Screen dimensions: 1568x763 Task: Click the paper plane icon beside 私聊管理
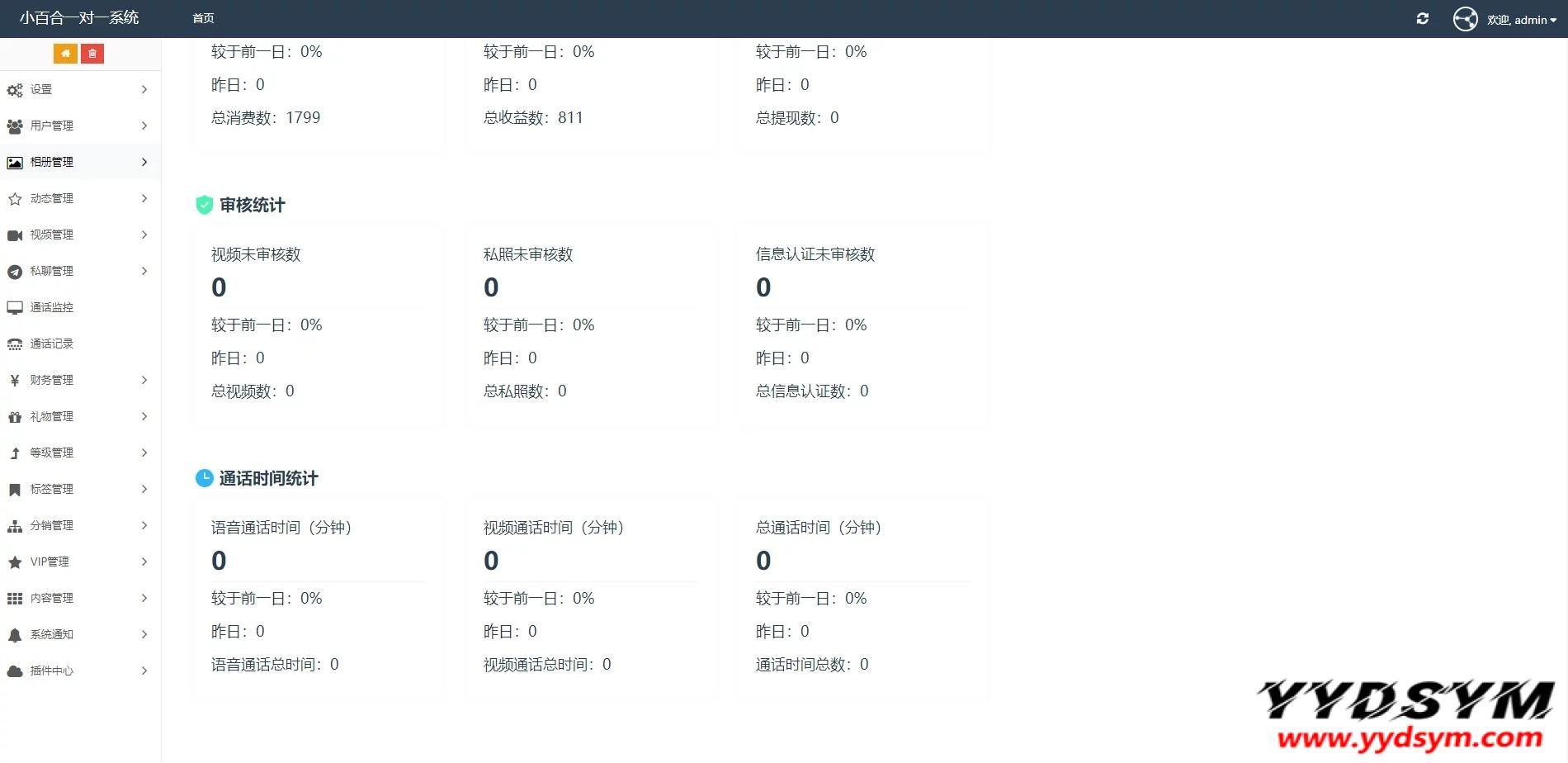pos(15,272)
